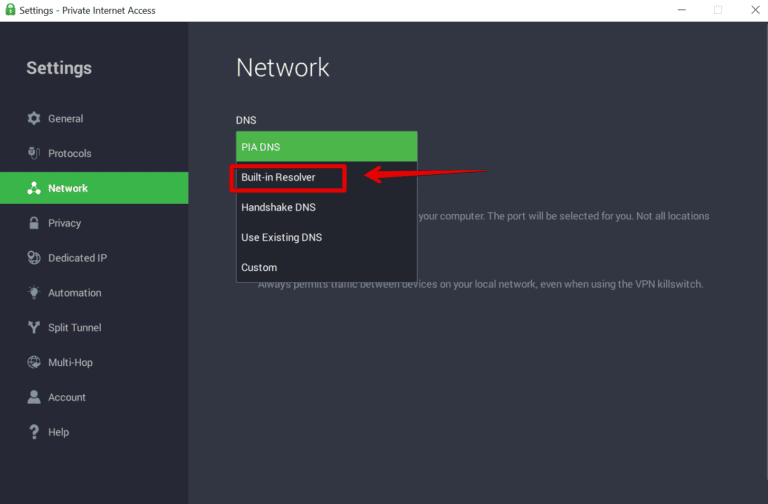Click the Account person icon
The height and width of the screenshot is (504, 768).
click(x=33, y=397)
